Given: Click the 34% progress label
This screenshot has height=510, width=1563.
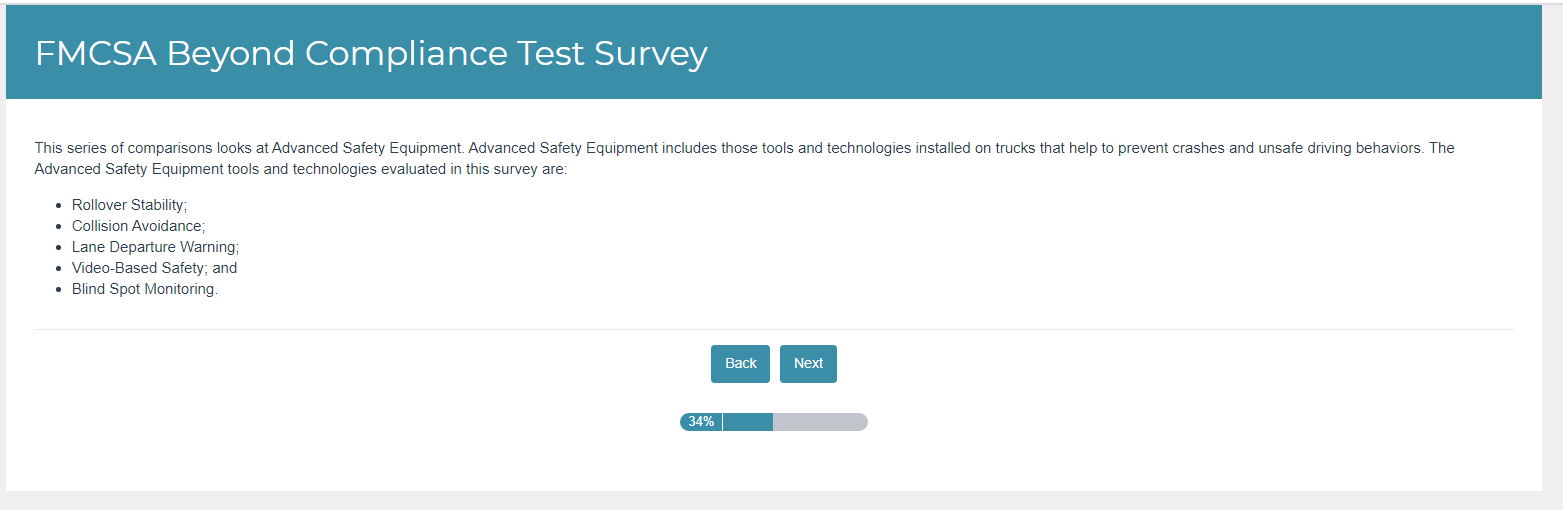Looking at the screenshot, I should [x=701, y=422].
